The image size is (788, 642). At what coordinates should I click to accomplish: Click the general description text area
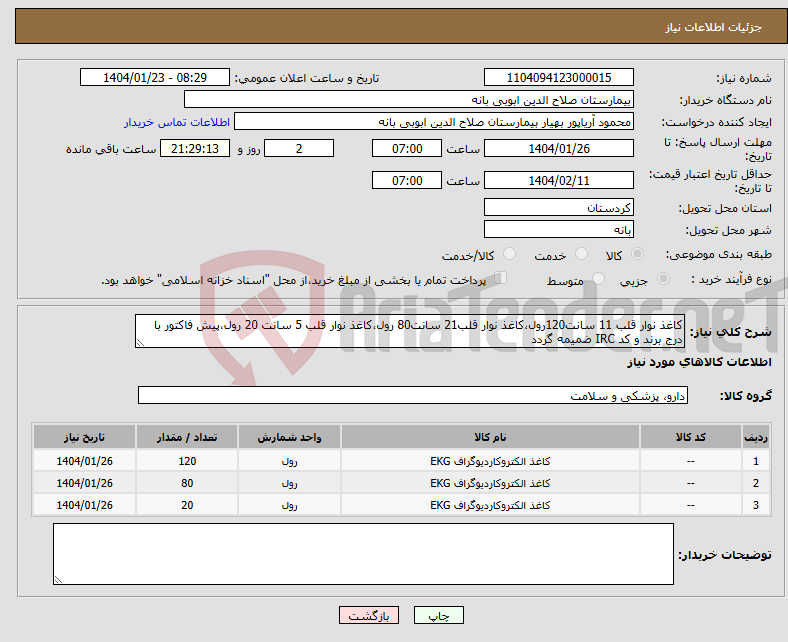410,331
